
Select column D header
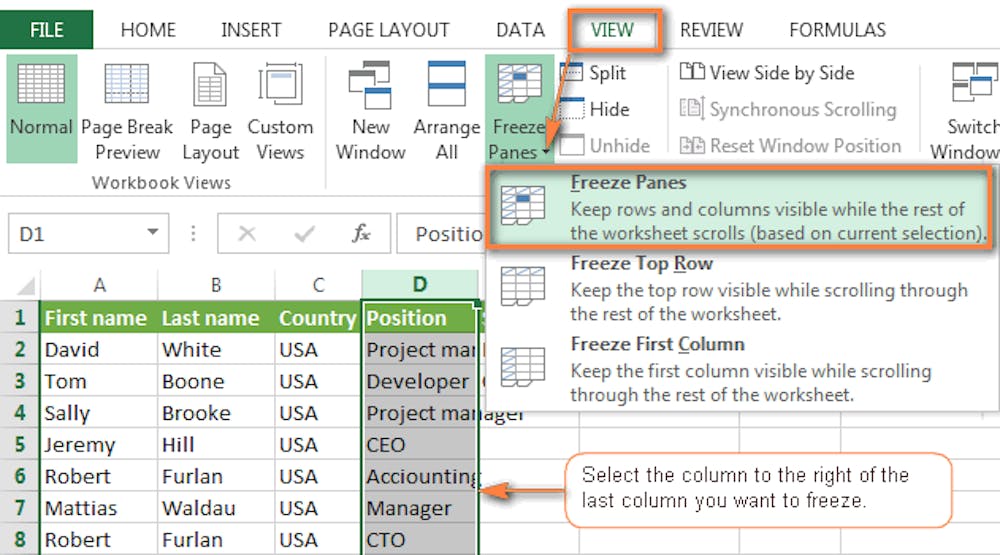[419, 285]
